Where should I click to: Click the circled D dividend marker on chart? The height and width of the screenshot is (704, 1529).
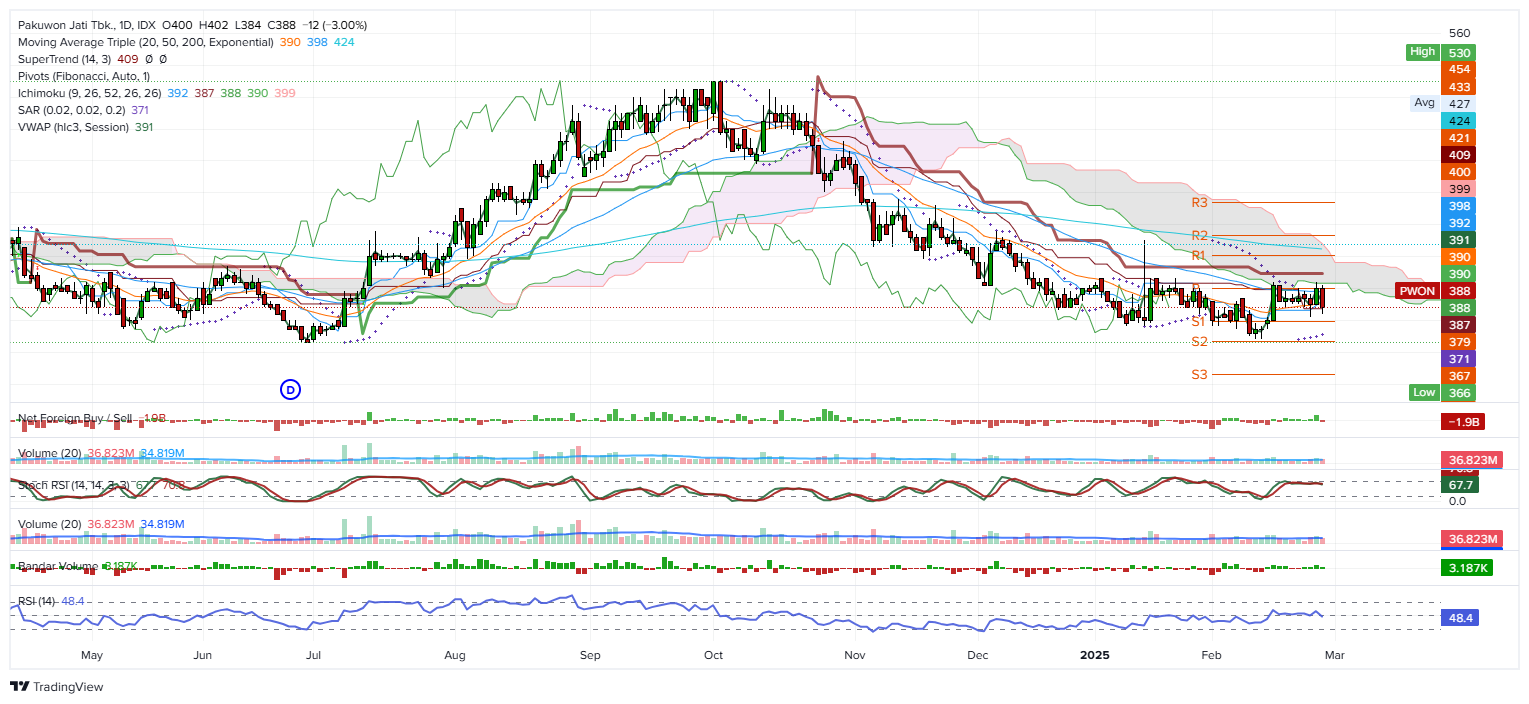tap(290, 390)
